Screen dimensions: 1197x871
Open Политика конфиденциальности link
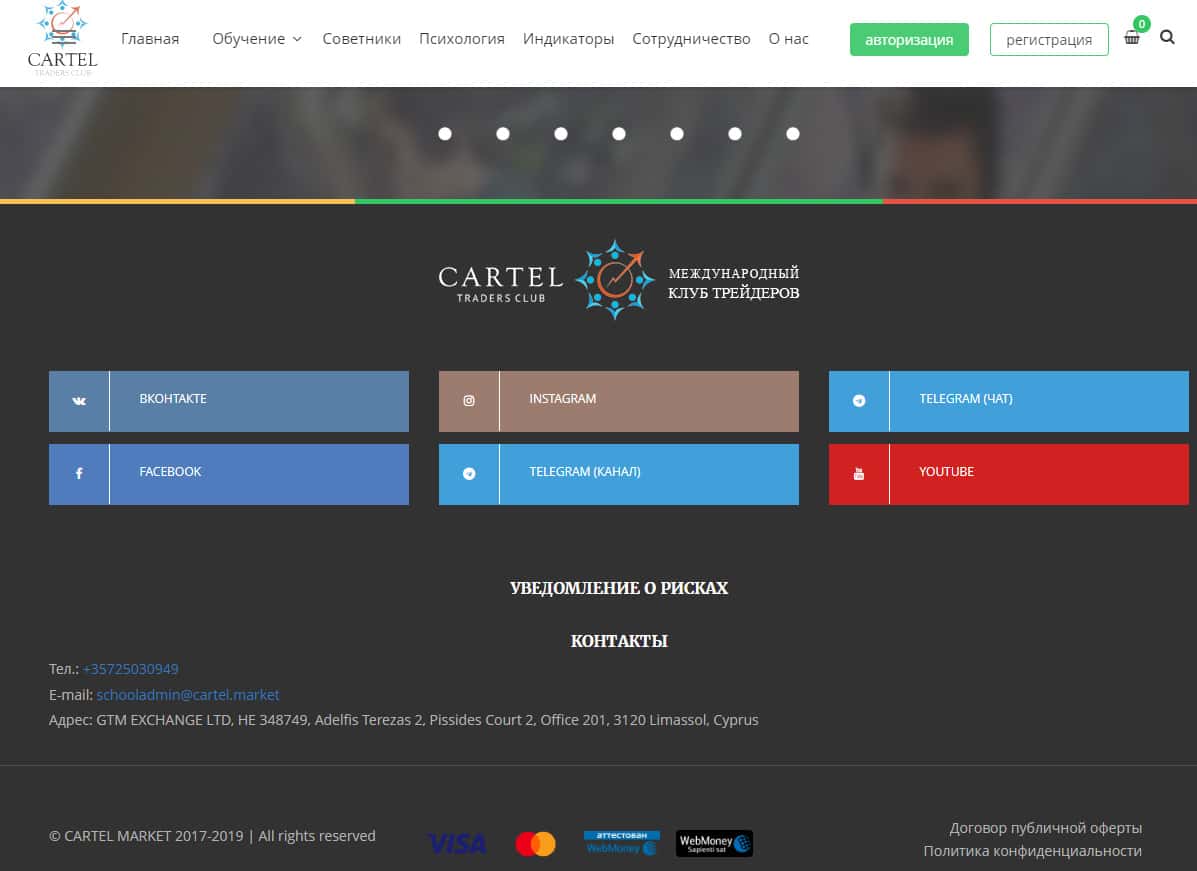[1032, 851]
